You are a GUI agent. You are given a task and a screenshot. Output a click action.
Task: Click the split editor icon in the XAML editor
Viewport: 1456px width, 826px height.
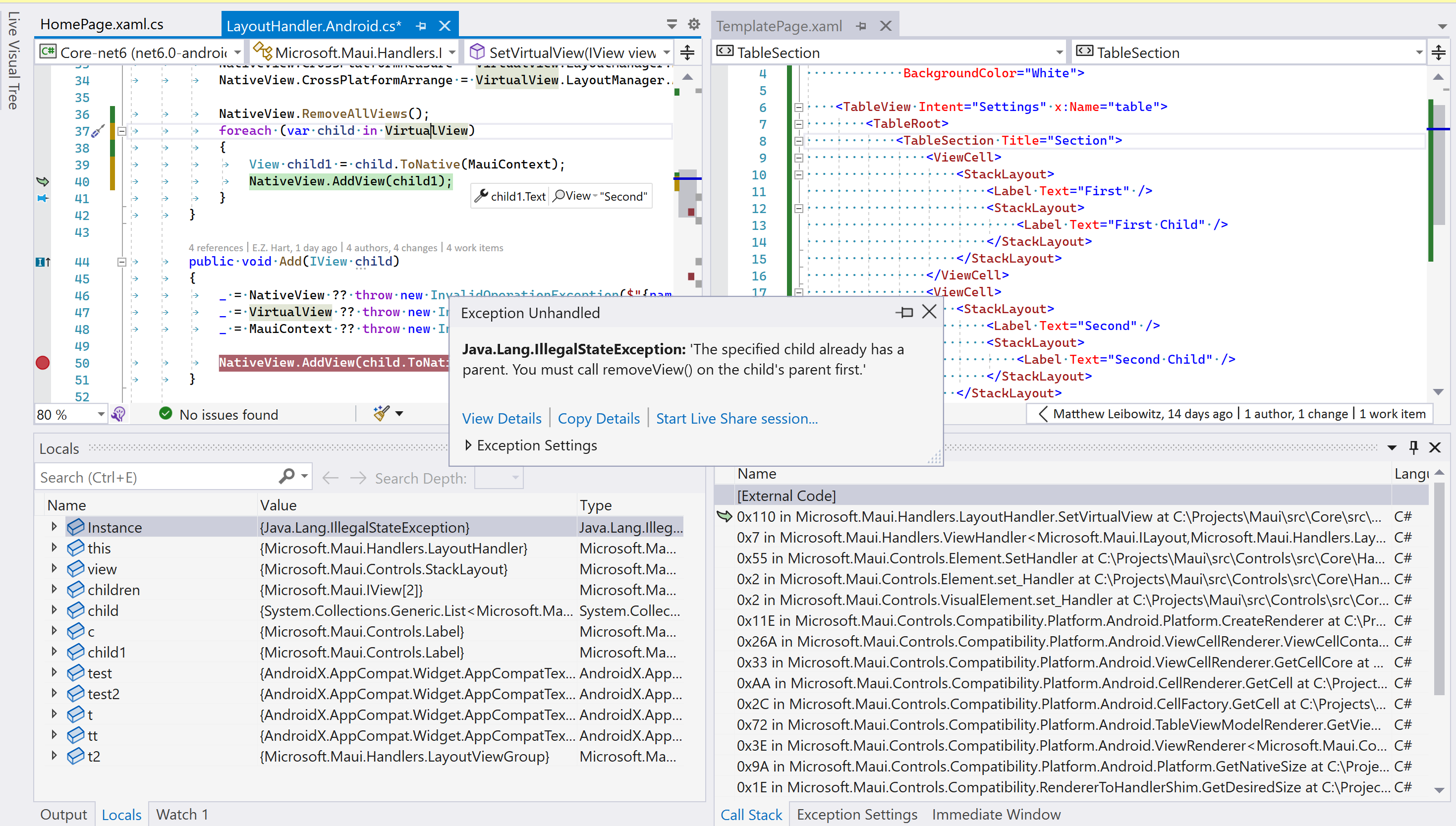pos(1439,53)
